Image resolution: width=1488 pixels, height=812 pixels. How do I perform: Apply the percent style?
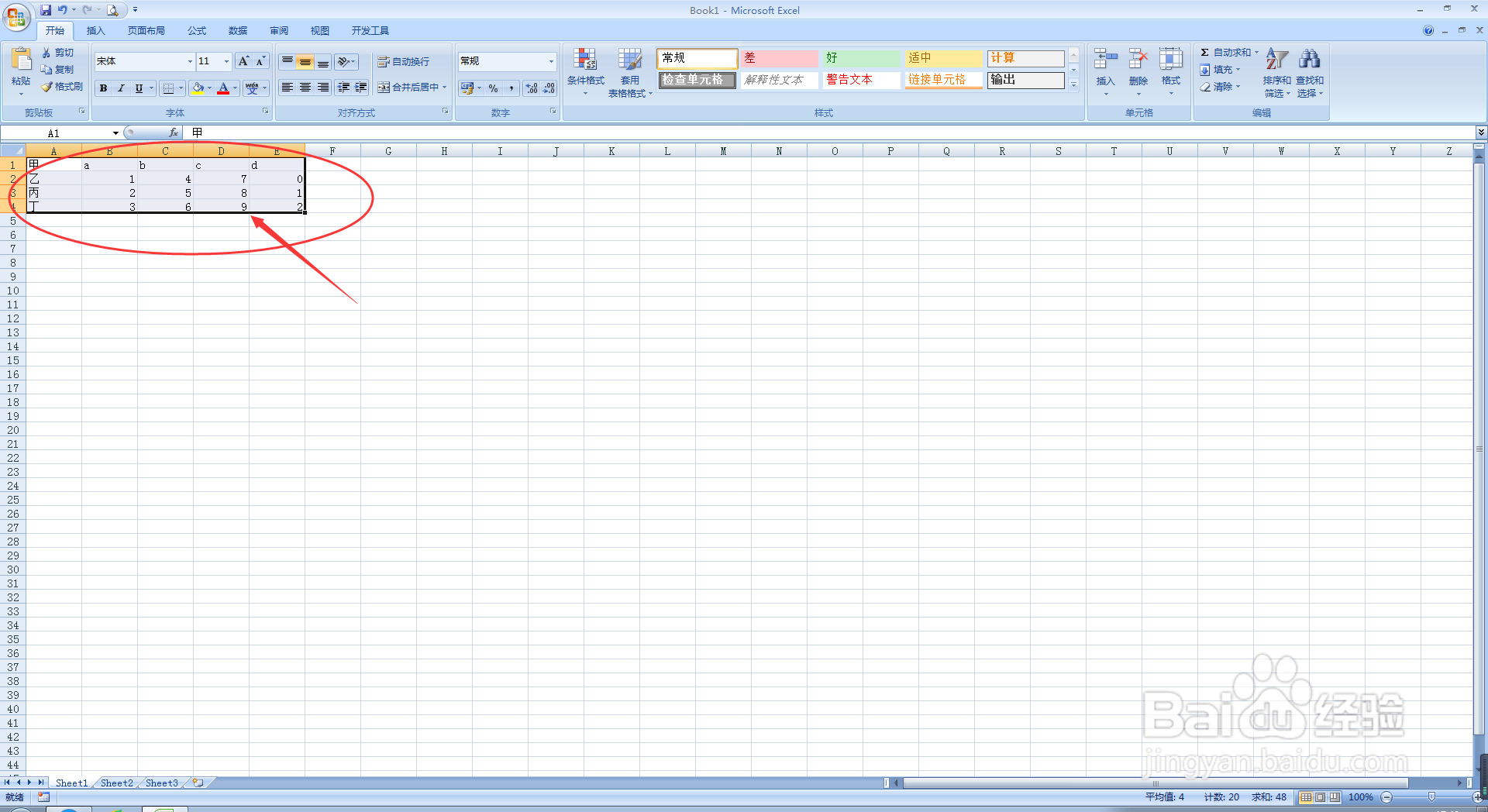click(x=494, y=88)
